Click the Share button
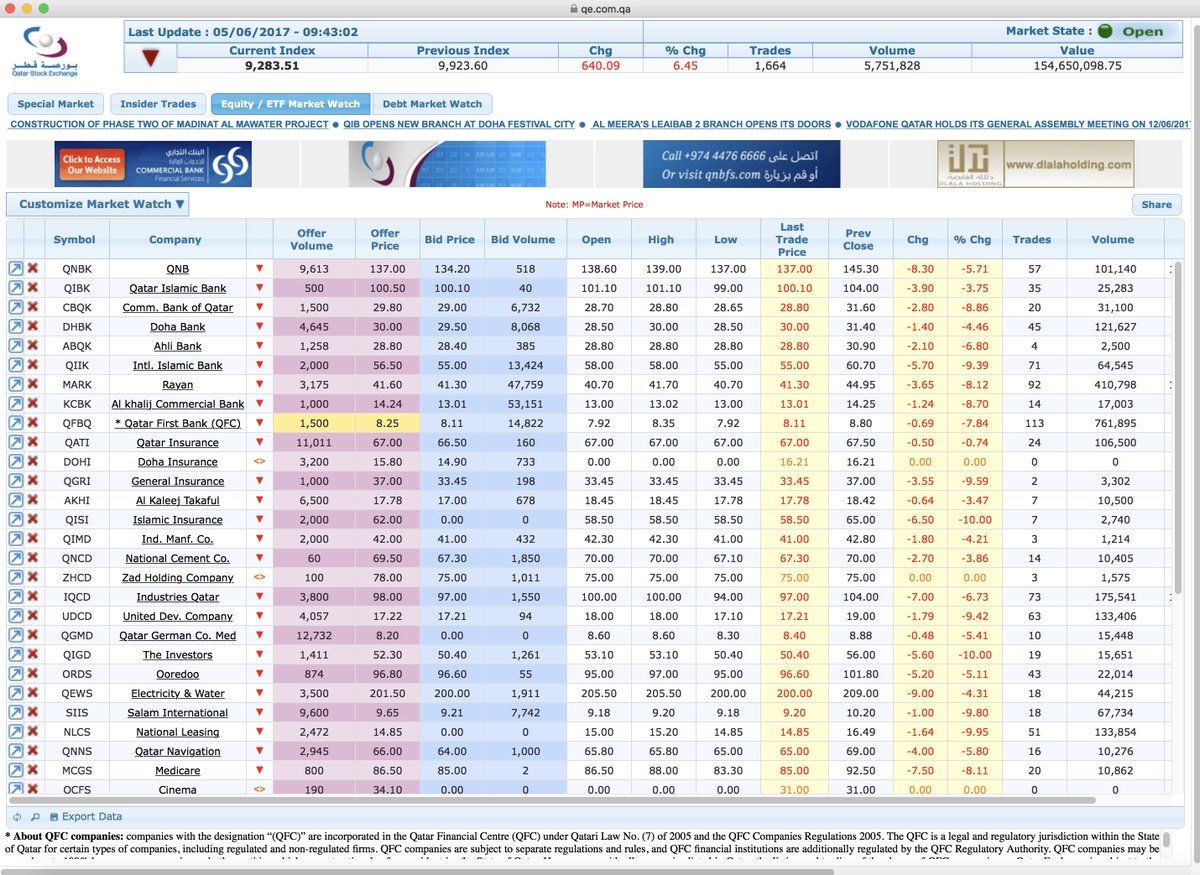The image size is (1200, 875). tap(1156, 204)
